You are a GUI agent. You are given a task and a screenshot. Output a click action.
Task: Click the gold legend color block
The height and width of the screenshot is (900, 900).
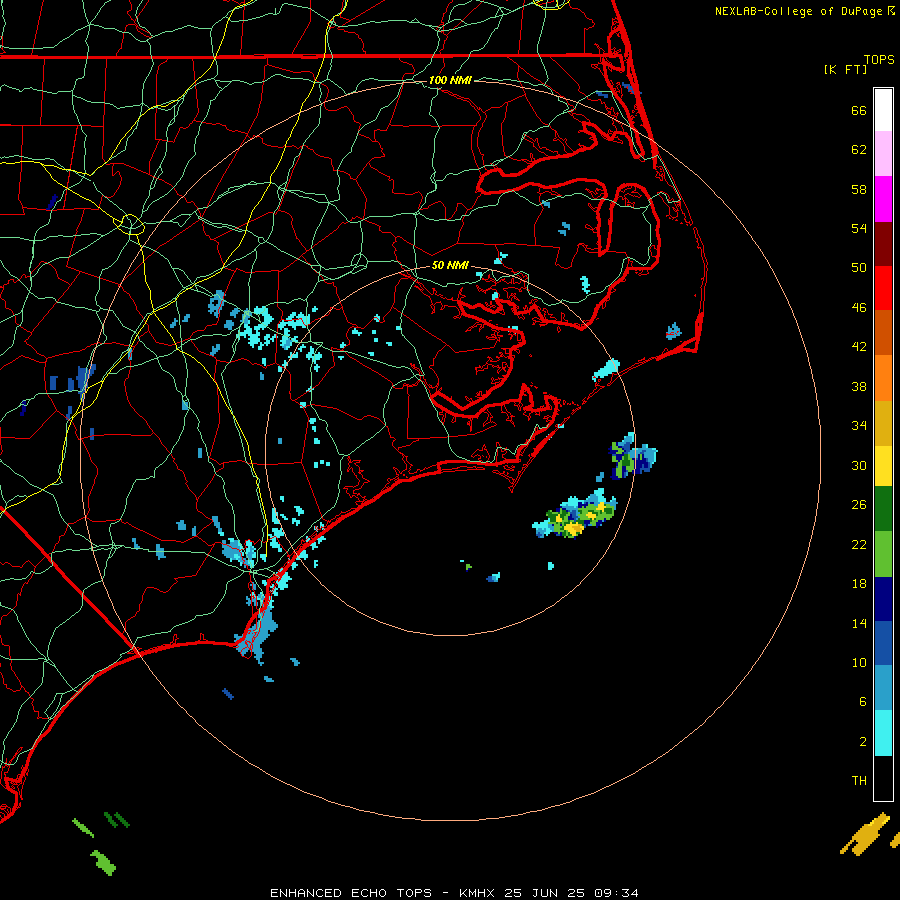pos(883,424)
